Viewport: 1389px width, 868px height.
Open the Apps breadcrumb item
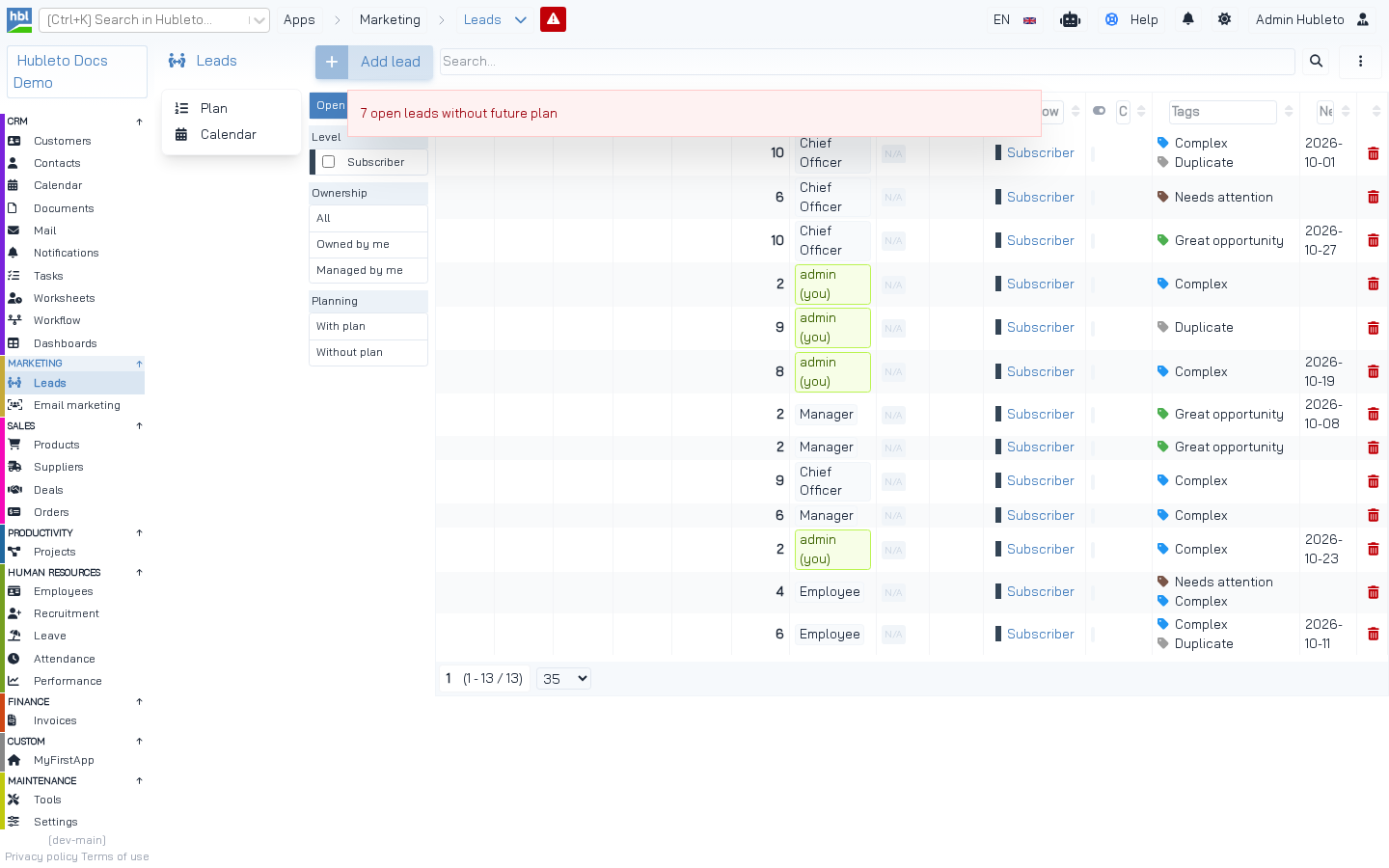click(x=299, y=19)
